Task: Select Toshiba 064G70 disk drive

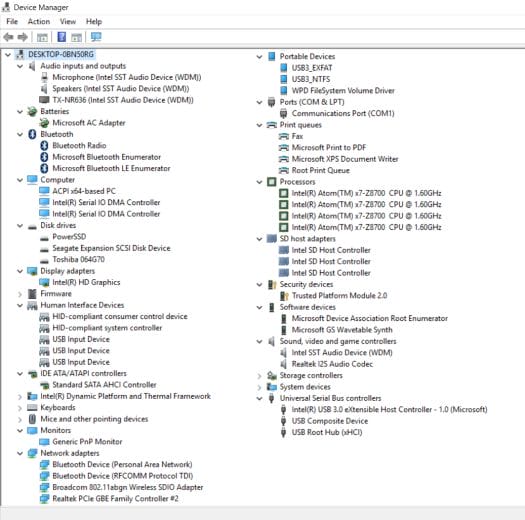Action: [x=78, y=259]
